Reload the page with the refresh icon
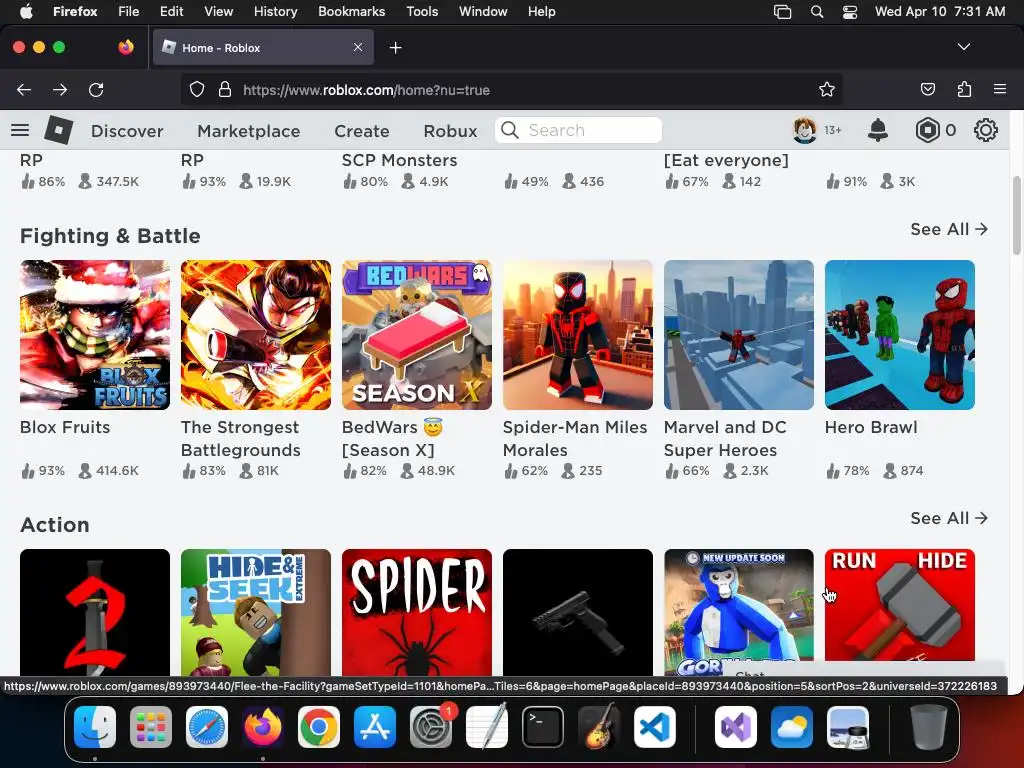The height and width of the screenshot is (768, 1024). click(96, 89)
